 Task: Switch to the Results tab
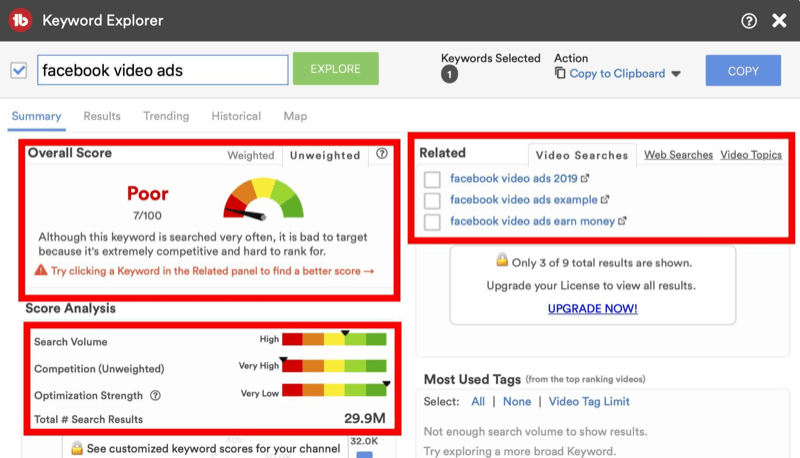pyautogui.click(x=102, y=116)
